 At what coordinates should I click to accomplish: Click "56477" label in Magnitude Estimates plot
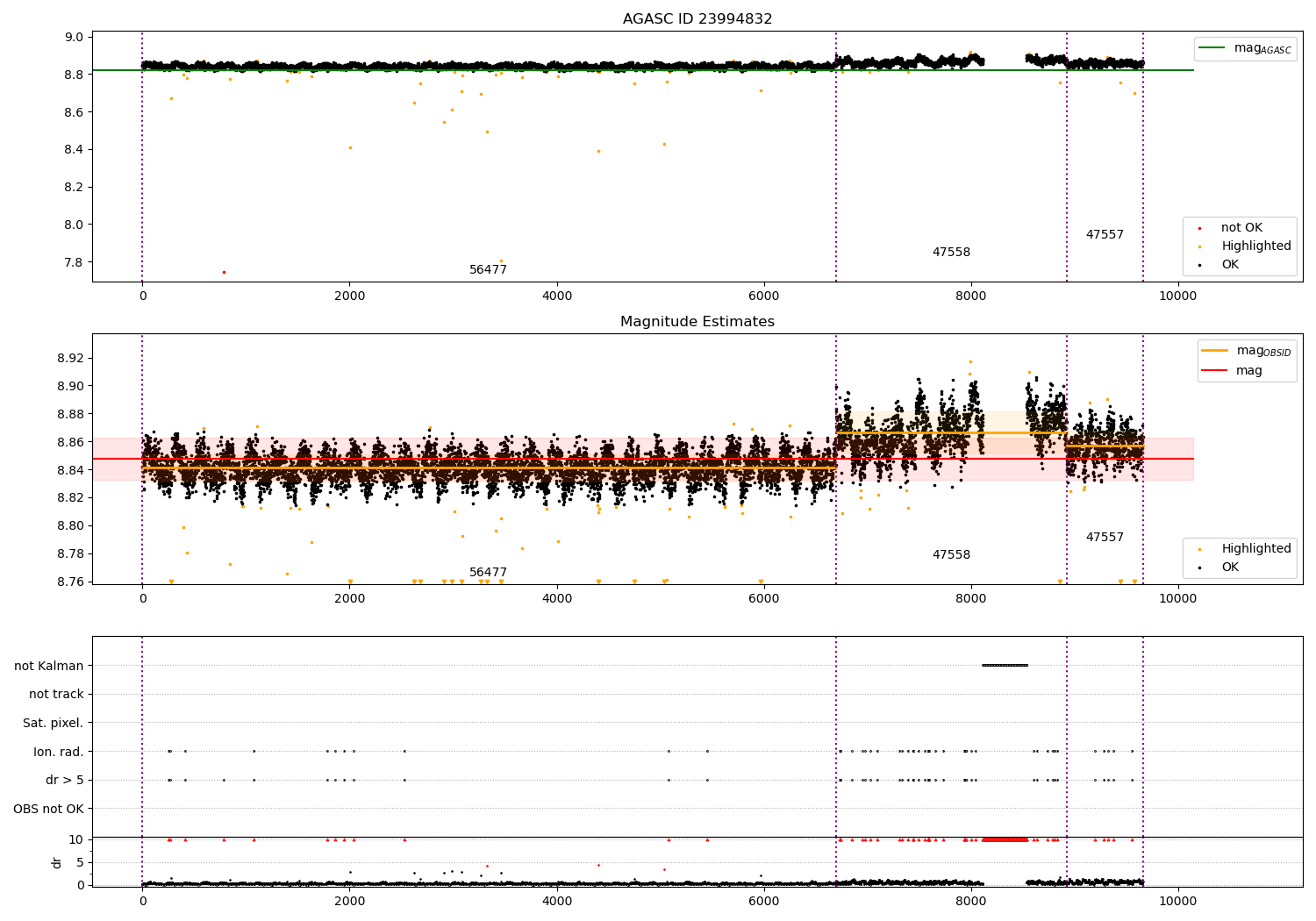[489, 573]
